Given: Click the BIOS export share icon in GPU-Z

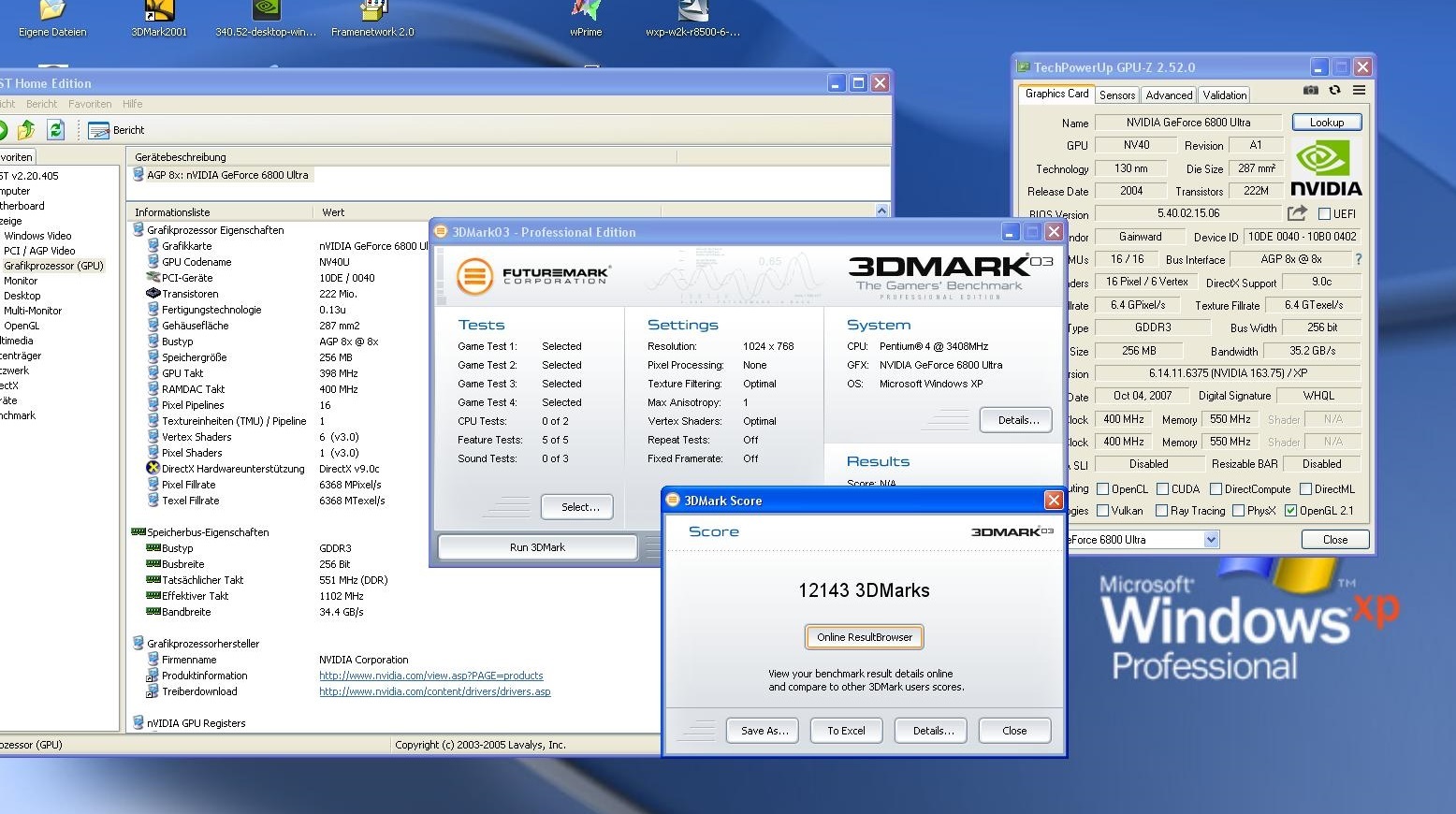Looking at the screenshot, I should 1297,213.
